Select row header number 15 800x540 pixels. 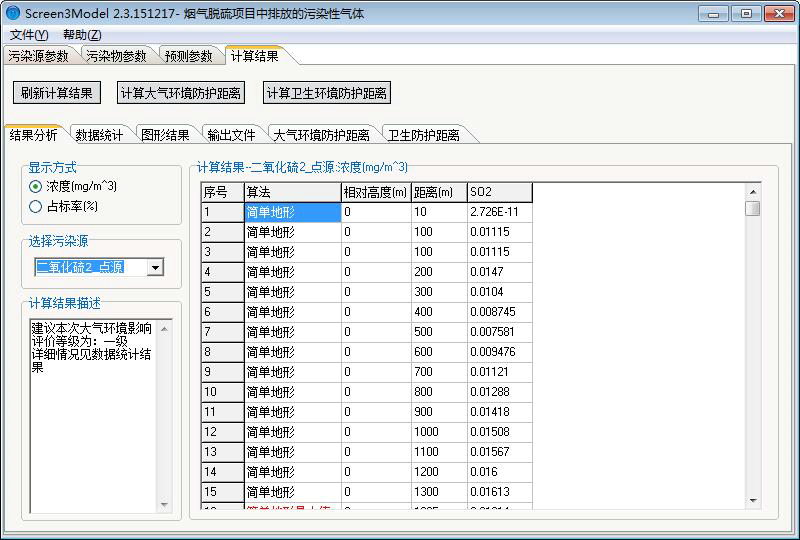point(222,492)
